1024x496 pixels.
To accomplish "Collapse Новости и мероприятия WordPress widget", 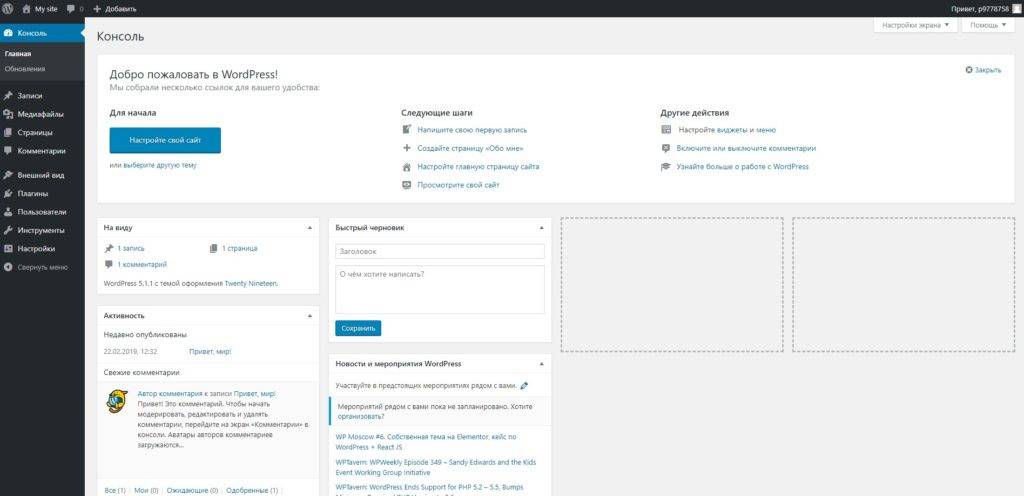I will [x=541, y=364].
